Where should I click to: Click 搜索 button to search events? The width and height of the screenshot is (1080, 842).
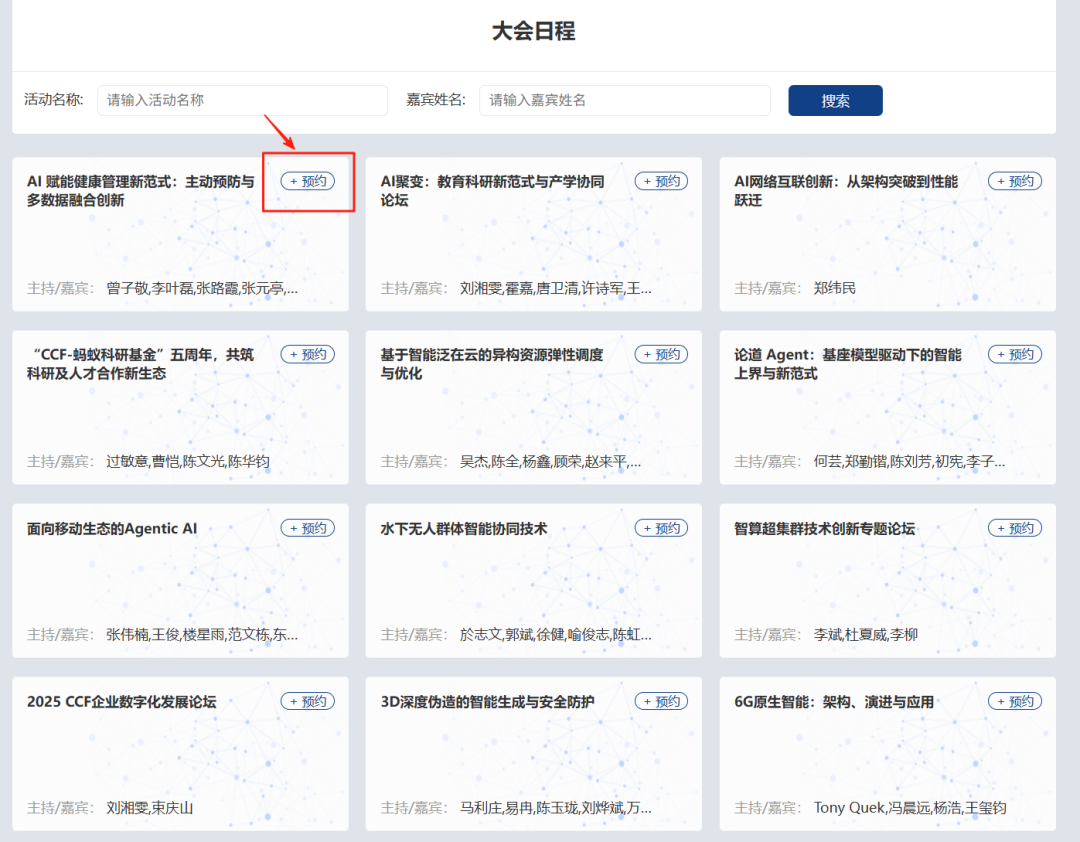click(834, 100)
